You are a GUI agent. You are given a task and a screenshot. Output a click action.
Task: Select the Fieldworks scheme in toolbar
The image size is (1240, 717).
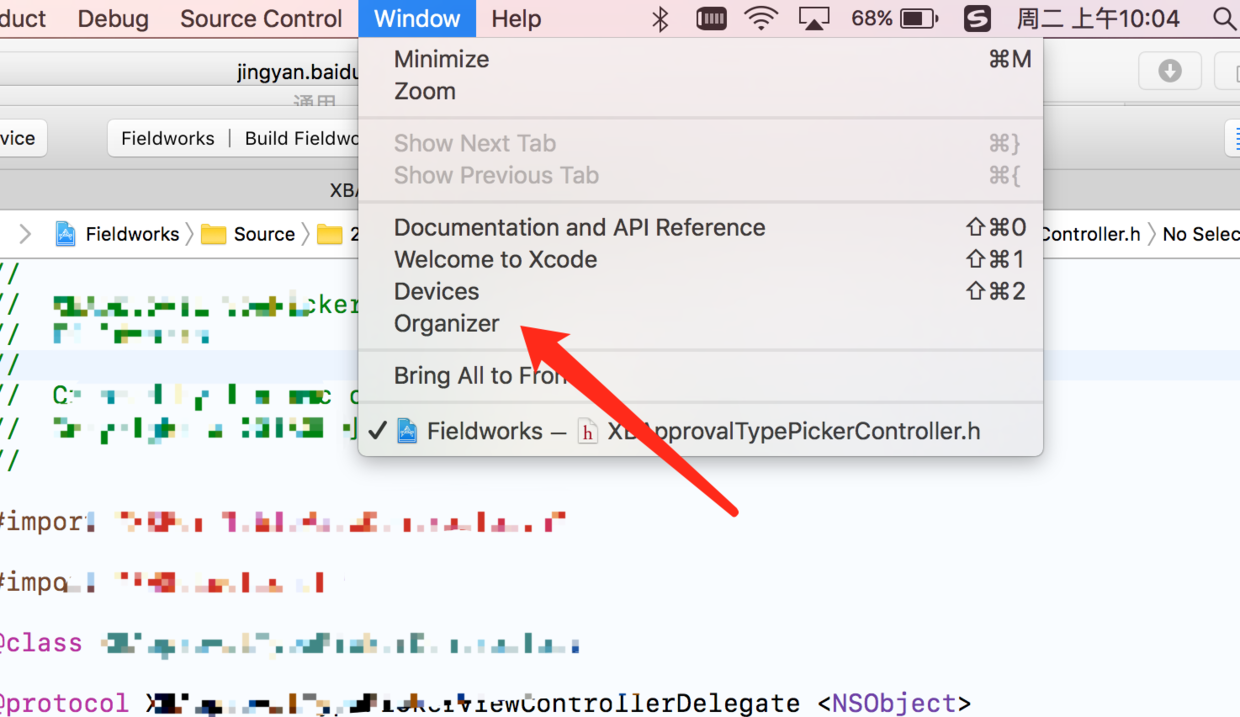pyautogui.click(x=168, y=138)
